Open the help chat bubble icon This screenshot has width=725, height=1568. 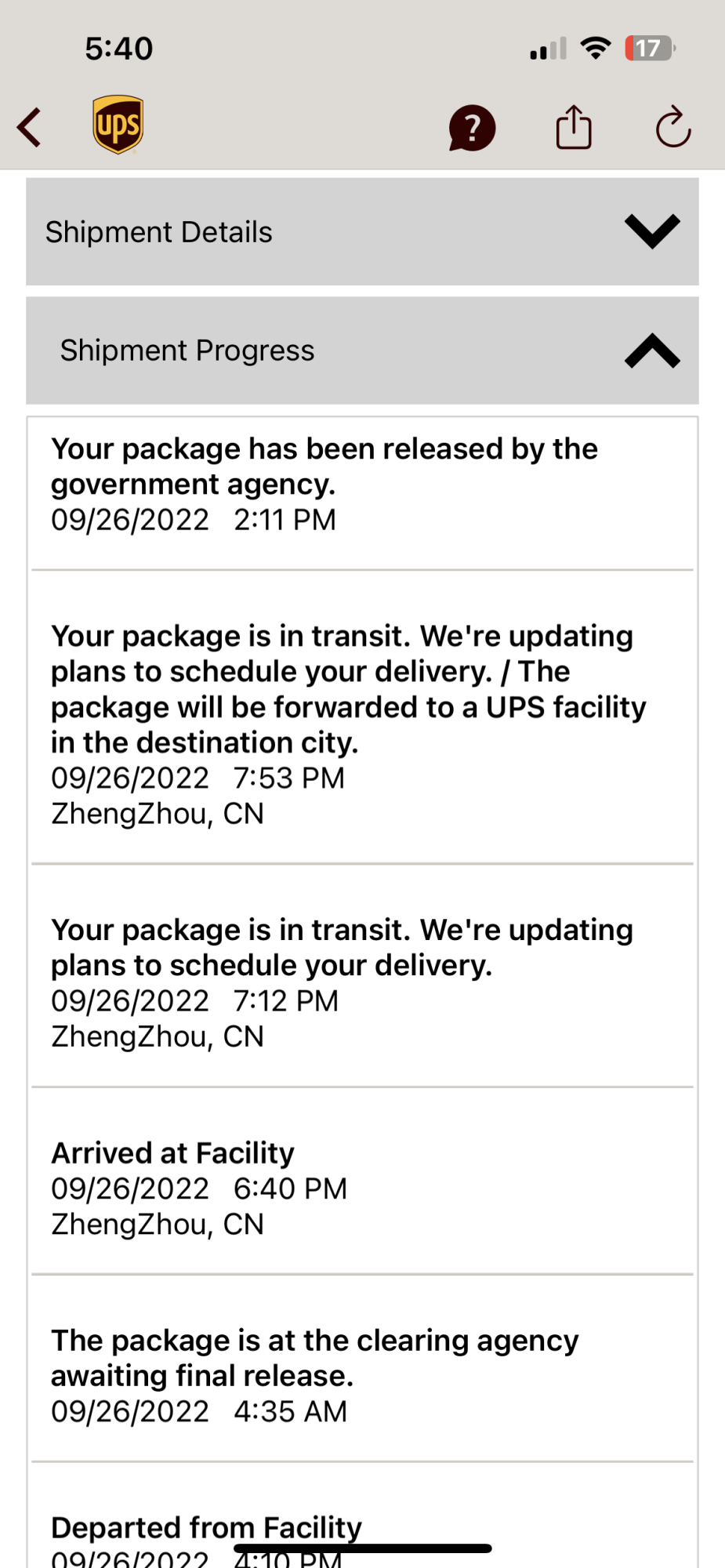pos(472,128)
